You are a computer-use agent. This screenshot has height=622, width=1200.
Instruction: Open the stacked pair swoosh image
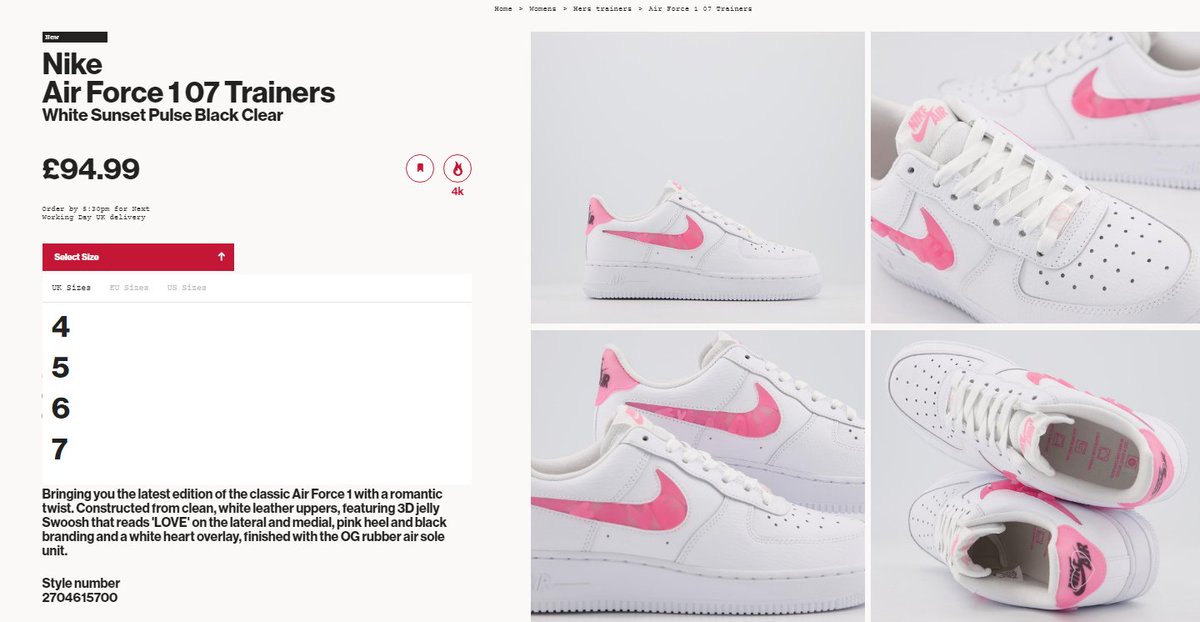(x=697, y=476)
